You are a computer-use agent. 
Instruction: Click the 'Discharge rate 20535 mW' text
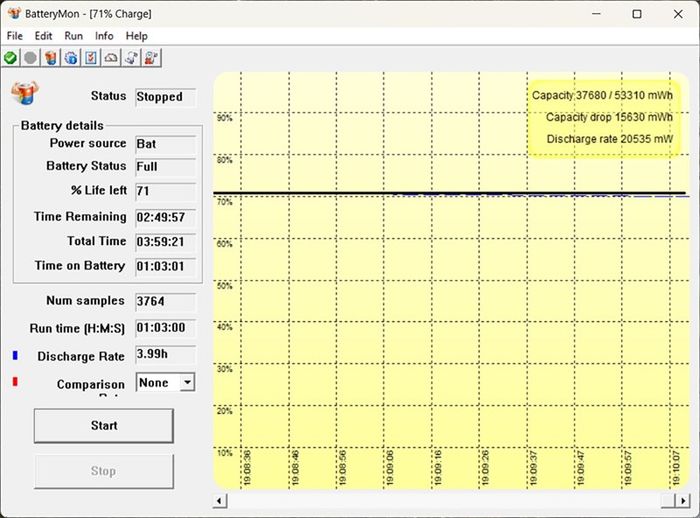(x=609, y=139)
